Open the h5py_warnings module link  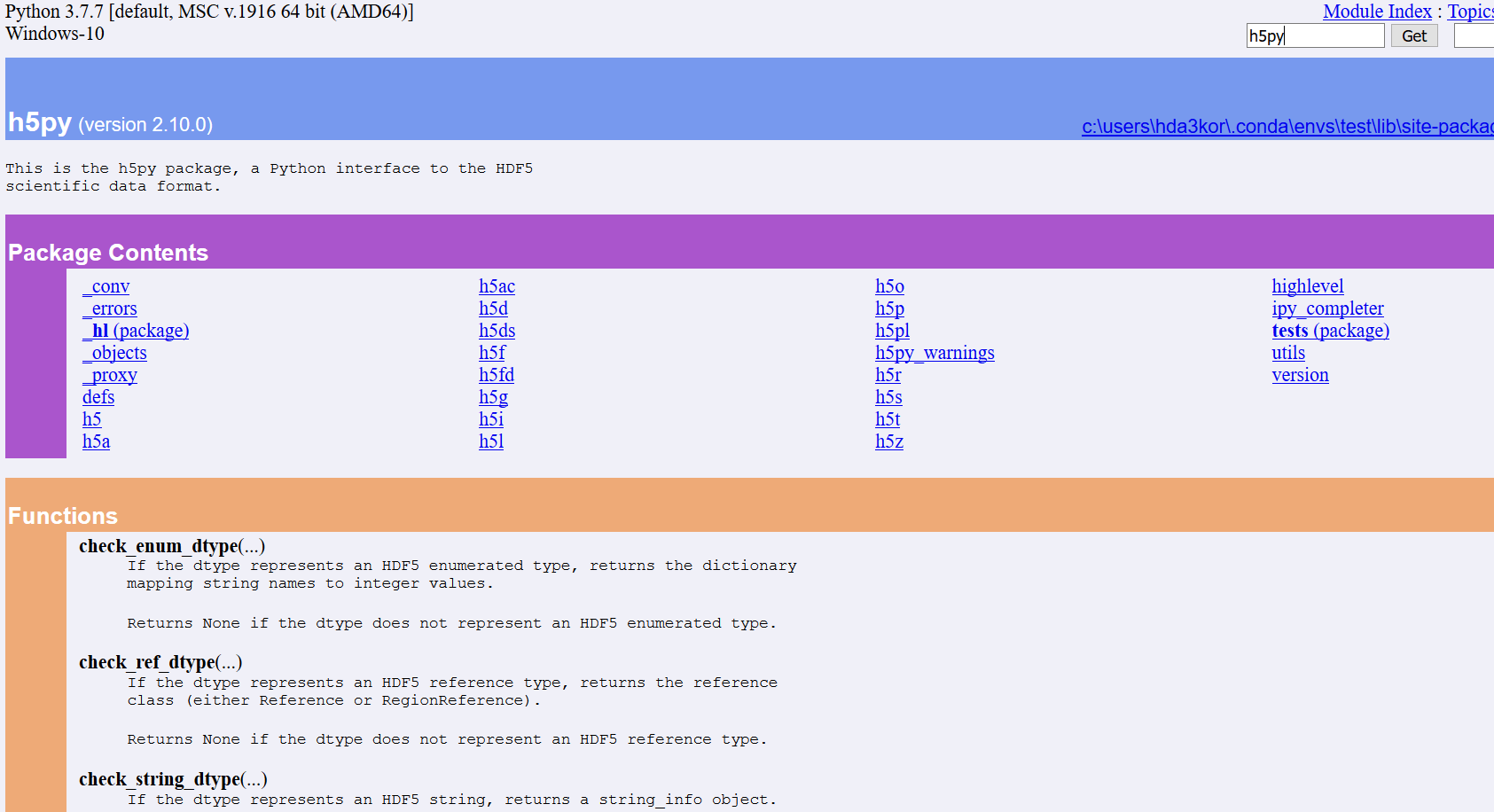(x=935, y=353)
